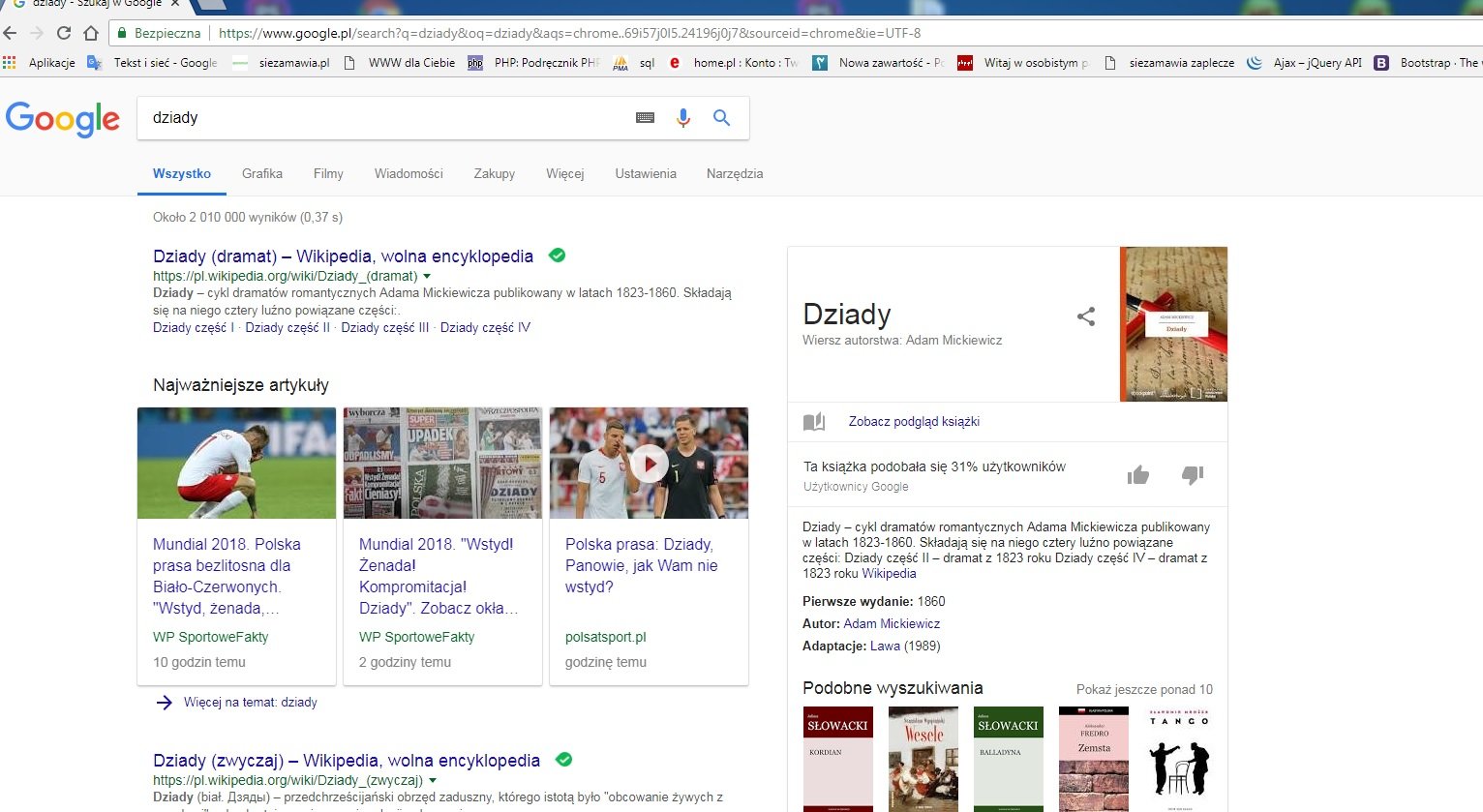Click the arrow icon next to 'Więcej na temat'
Image resolution: width=1483 pixels, height=812 pixels.
165,703
